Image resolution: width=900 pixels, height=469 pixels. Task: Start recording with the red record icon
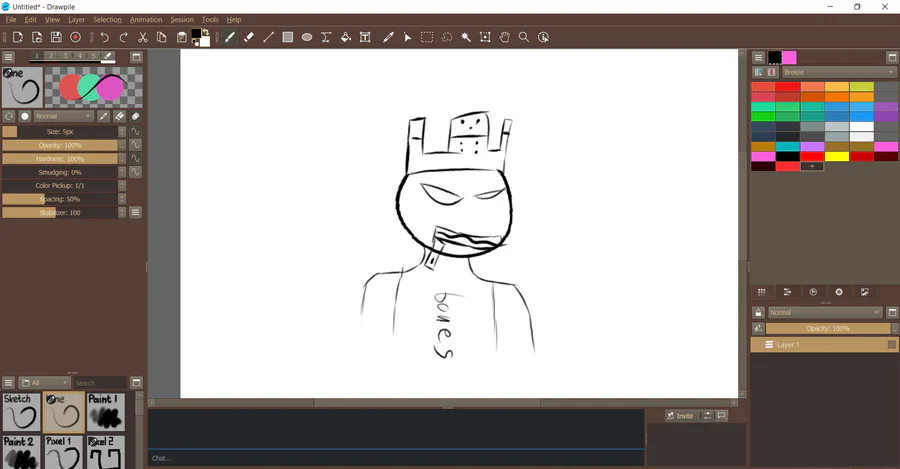coord(75,37)
